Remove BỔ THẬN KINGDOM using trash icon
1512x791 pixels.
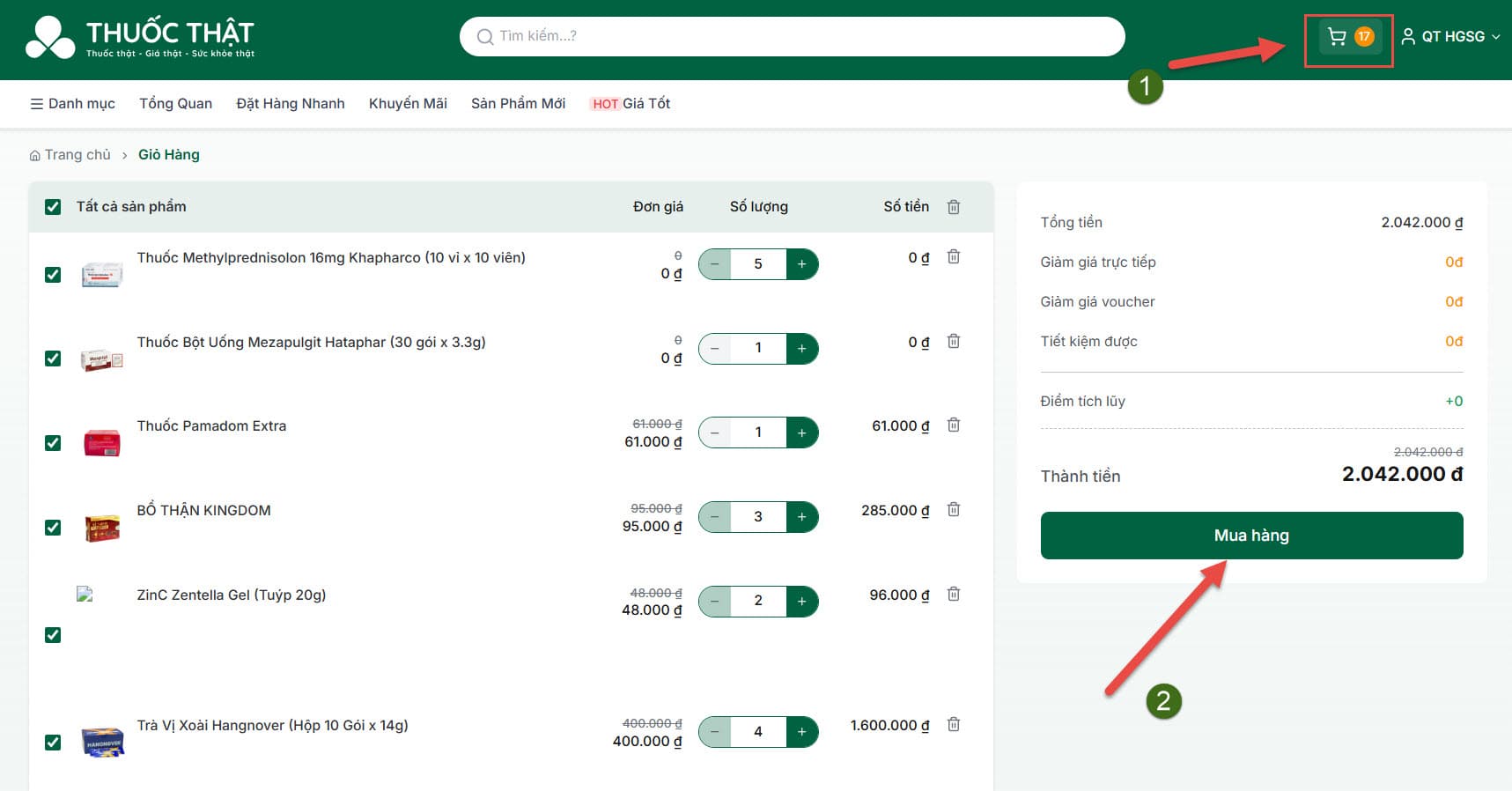point(953,510)
